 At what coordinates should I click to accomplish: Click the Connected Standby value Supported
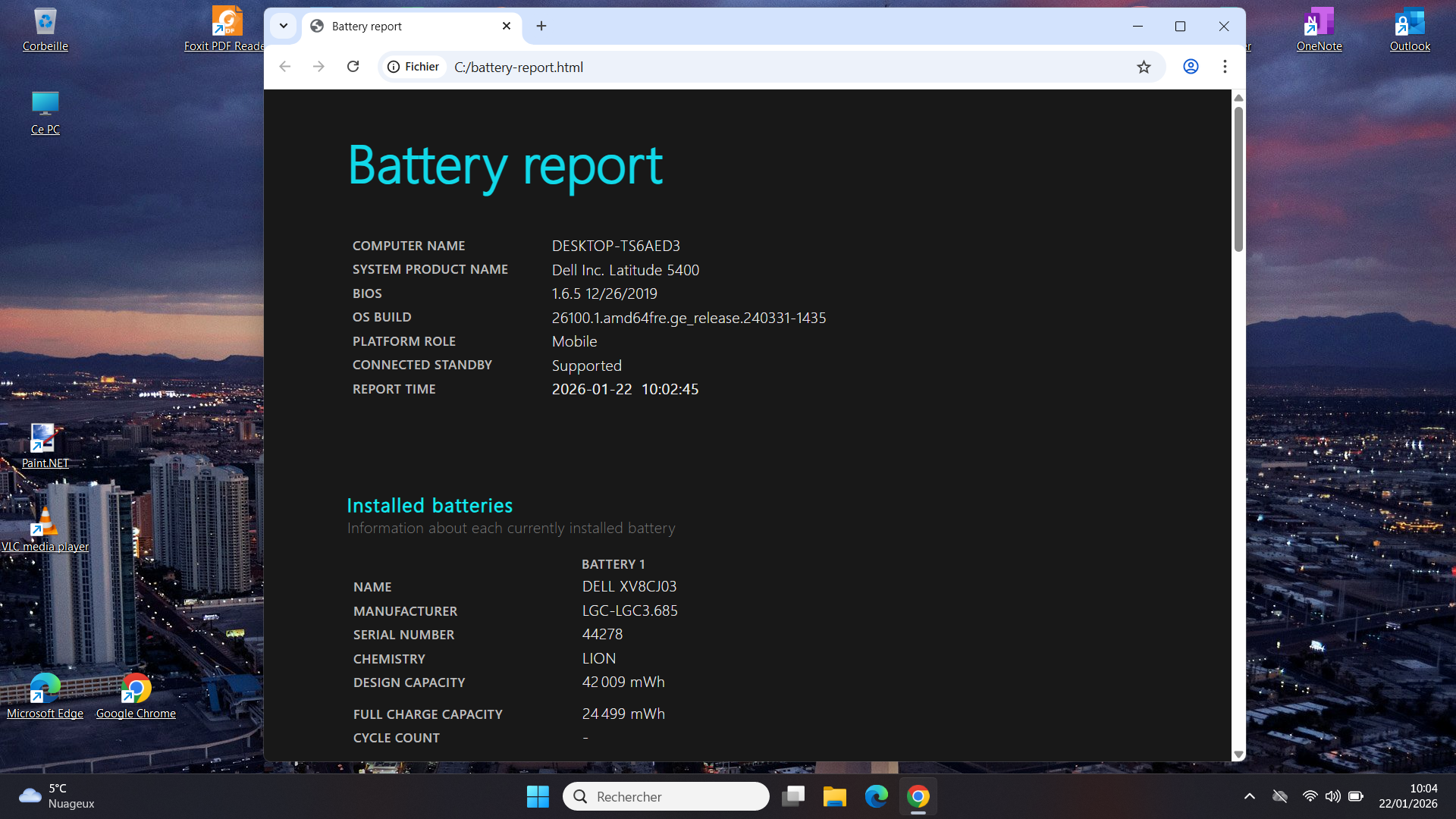click(586, 366)
